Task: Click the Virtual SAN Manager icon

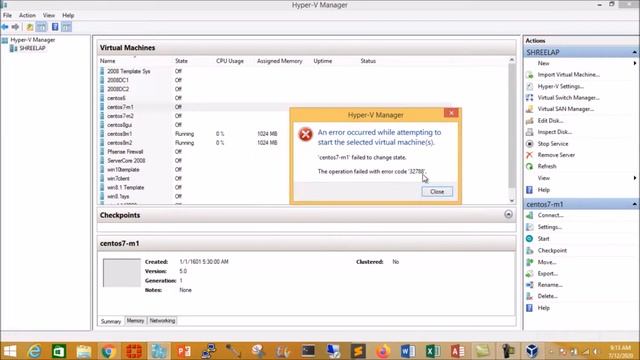Action: coord(529,109)
